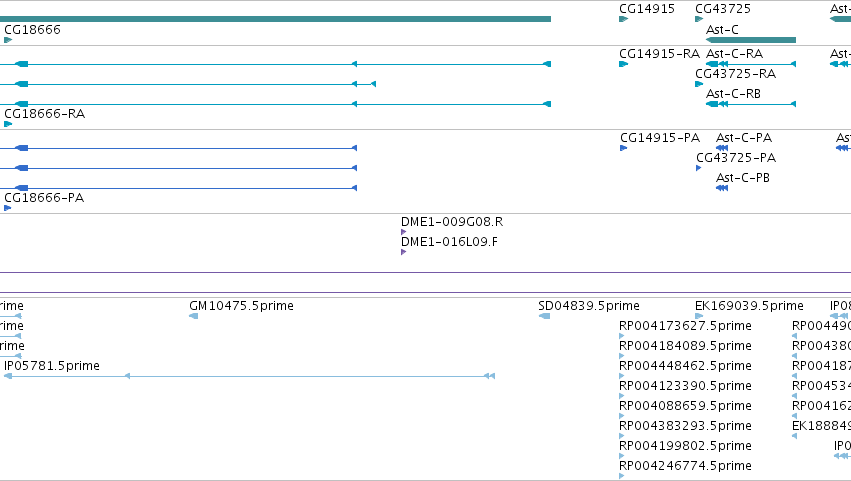Open the CG43725-RA transcript label
Viewport: 851px width, 481px height.
[x=735, y=74]
